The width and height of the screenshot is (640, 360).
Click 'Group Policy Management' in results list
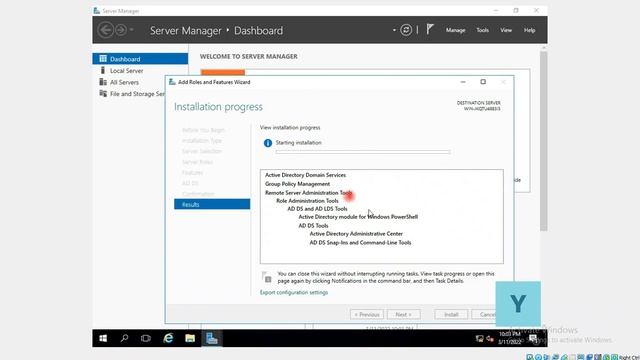297,184
